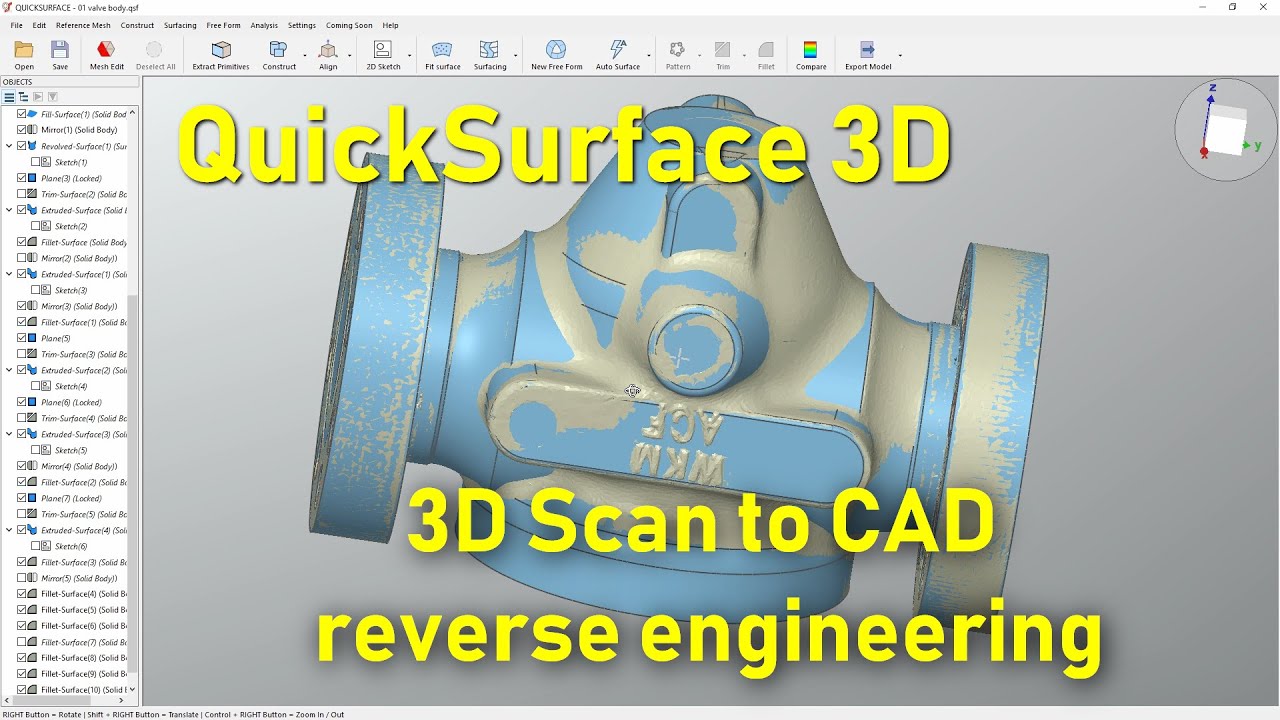
Task: Click the status bar text "RIGHT Button = Rotate"
Action: point(41,714)
